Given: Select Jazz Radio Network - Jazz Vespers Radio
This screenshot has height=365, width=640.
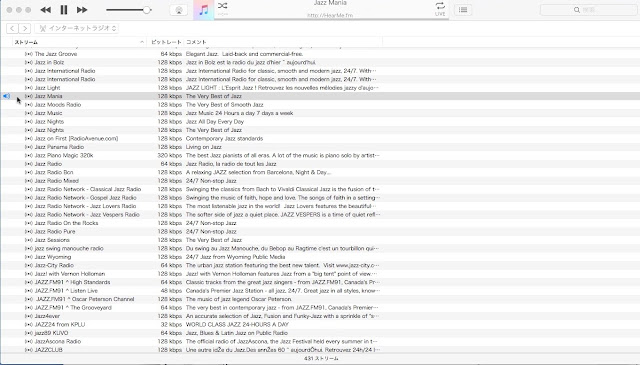Looking at the screenshot, I should pyautogui.click(x=87, y=215).
